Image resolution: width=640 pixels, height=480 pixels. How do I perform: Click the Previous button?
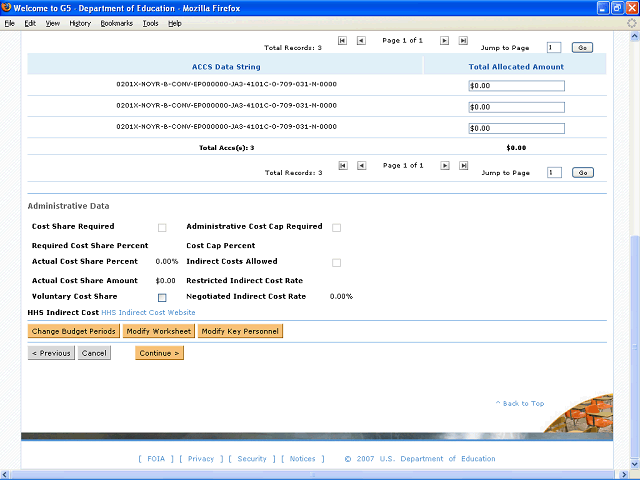point(51,353)
